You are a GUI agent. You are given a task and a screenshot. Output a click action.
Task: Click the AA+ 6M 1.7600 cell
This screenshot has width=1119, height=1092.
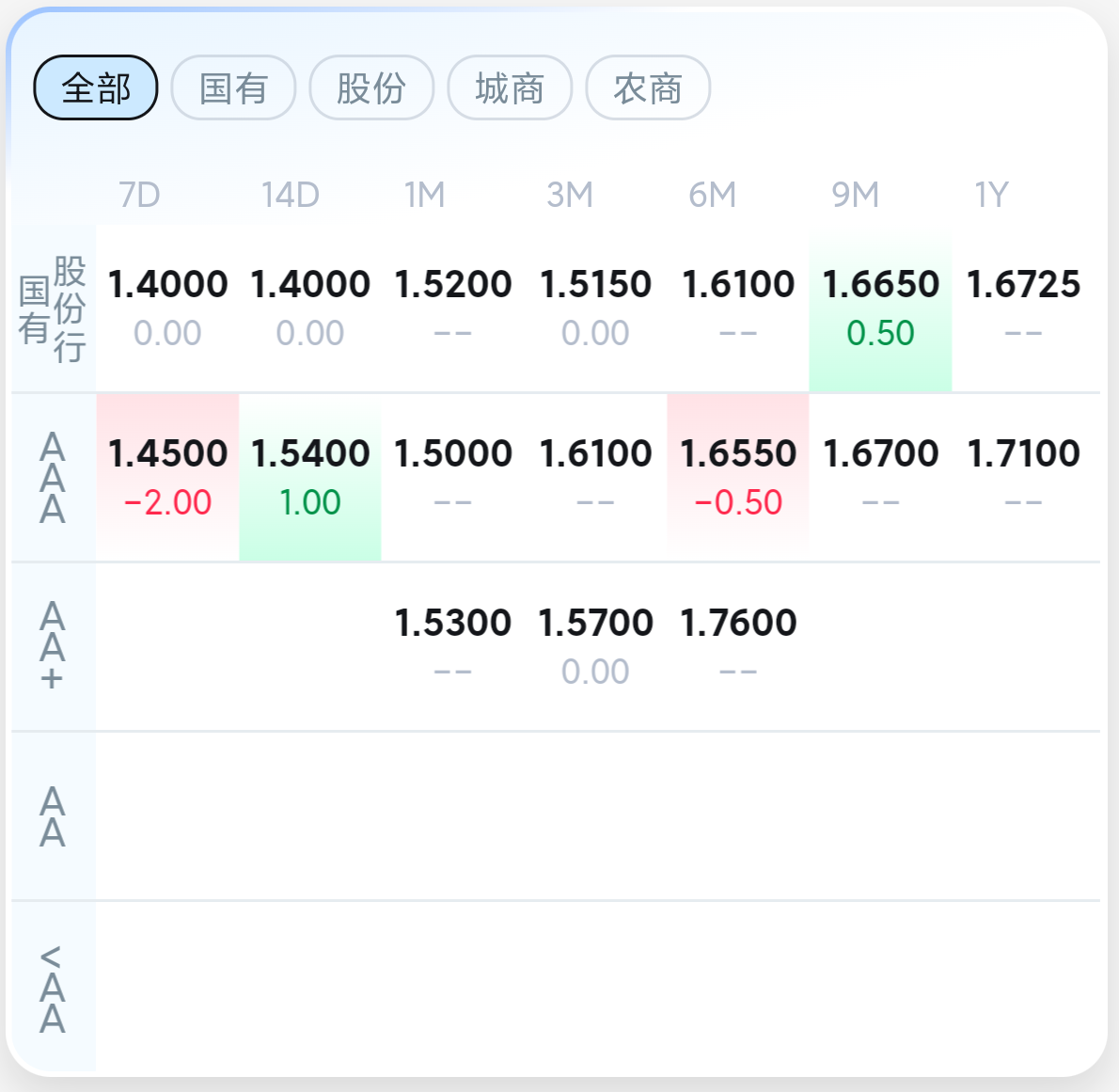point(738,645)
